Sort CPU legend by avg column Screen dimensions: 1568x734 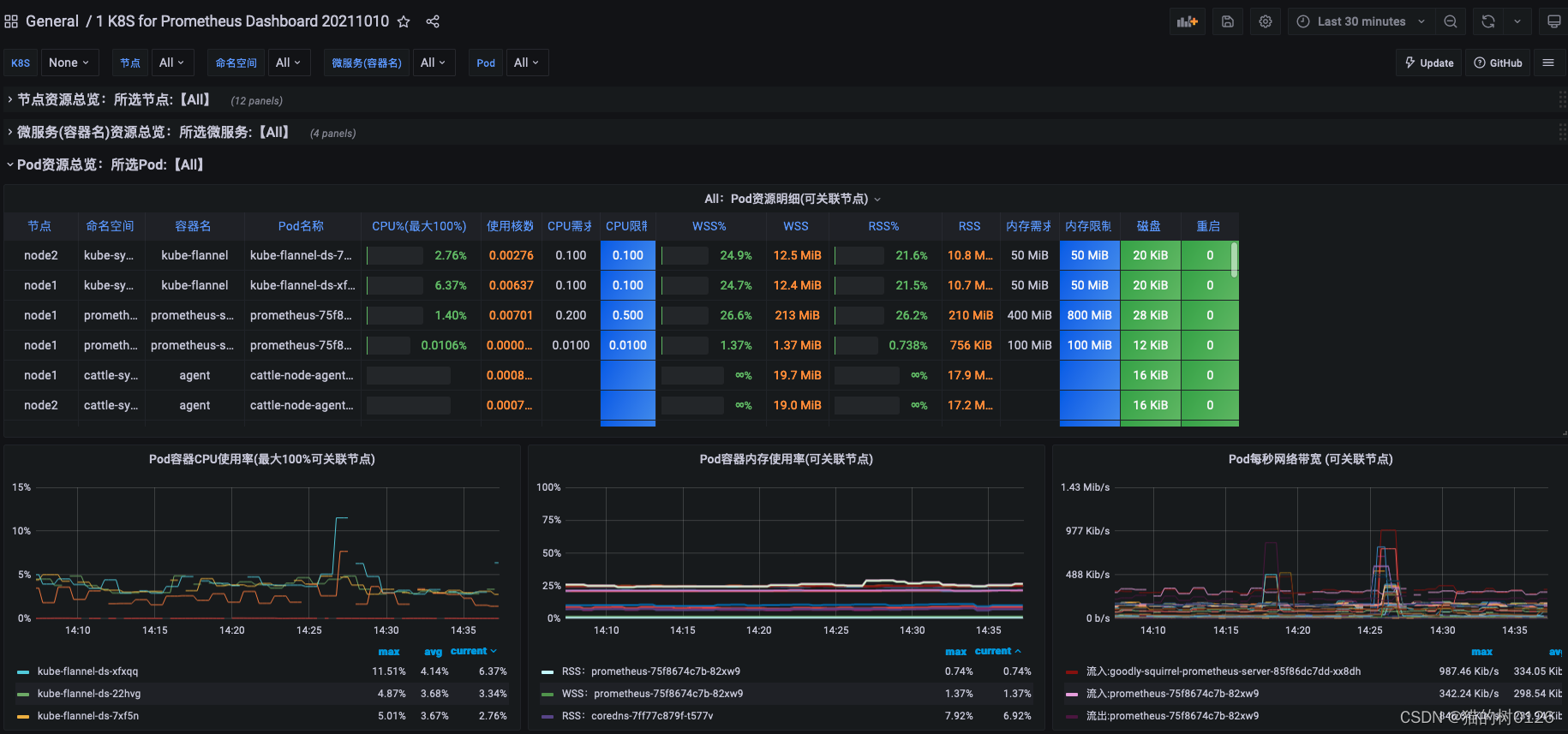point(434,652)
